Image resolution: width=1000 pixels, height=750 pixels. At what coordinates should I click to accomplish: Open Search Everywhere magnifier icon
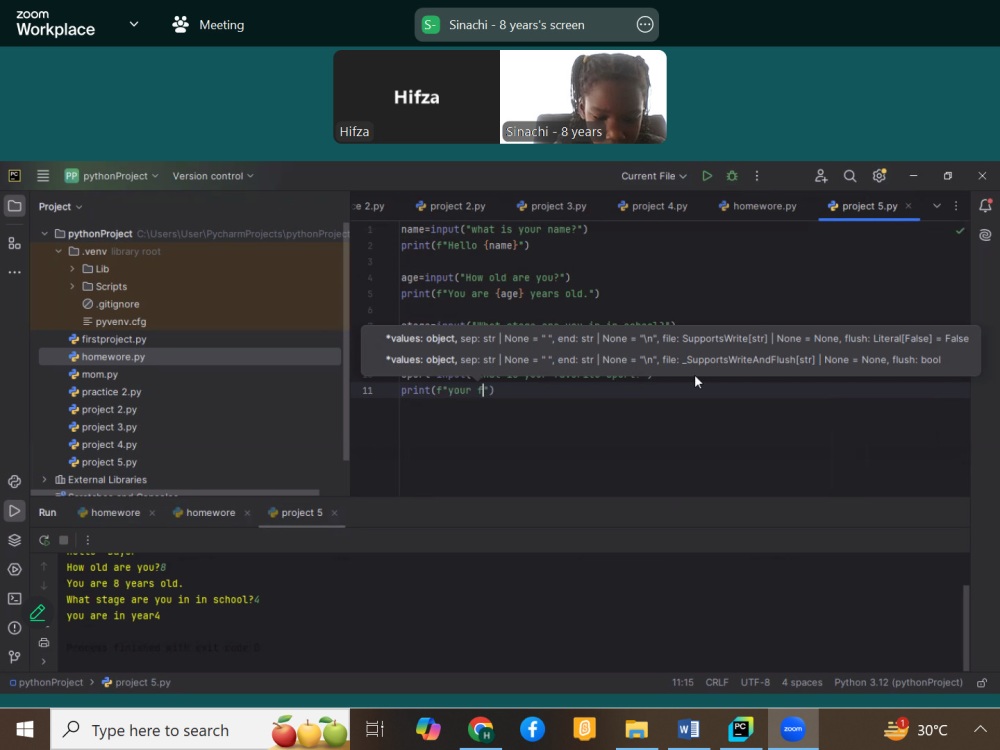point(849,175)
